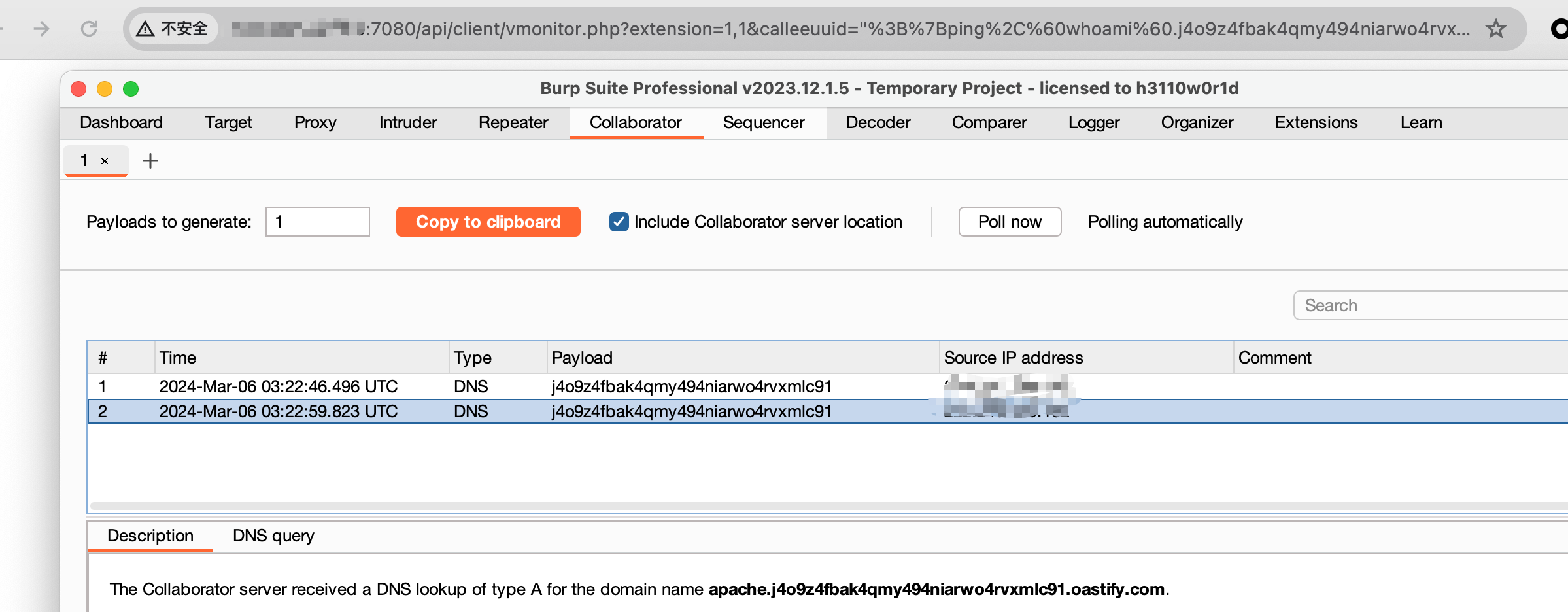This screenshot has width=1568, height=612.
Task: Select the Collaborator tab
Action: (x=636, y=123)
